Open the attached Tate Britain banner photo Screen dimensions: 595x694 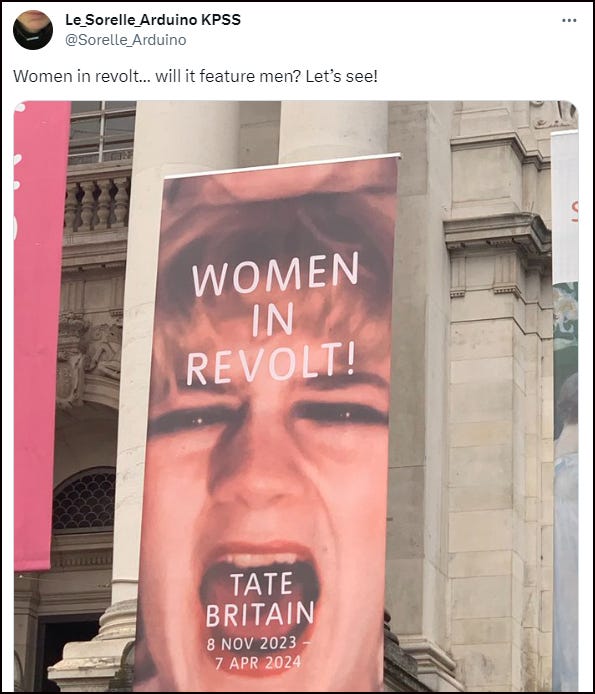click(296, 396)
